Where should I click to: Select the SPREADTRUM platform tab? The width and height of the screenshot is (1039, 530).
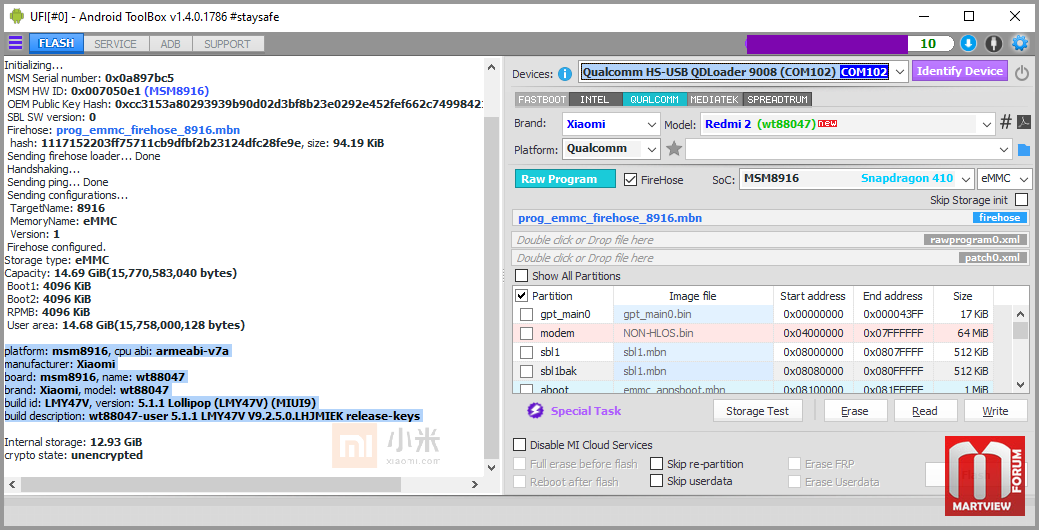click(x=777, y=99)
